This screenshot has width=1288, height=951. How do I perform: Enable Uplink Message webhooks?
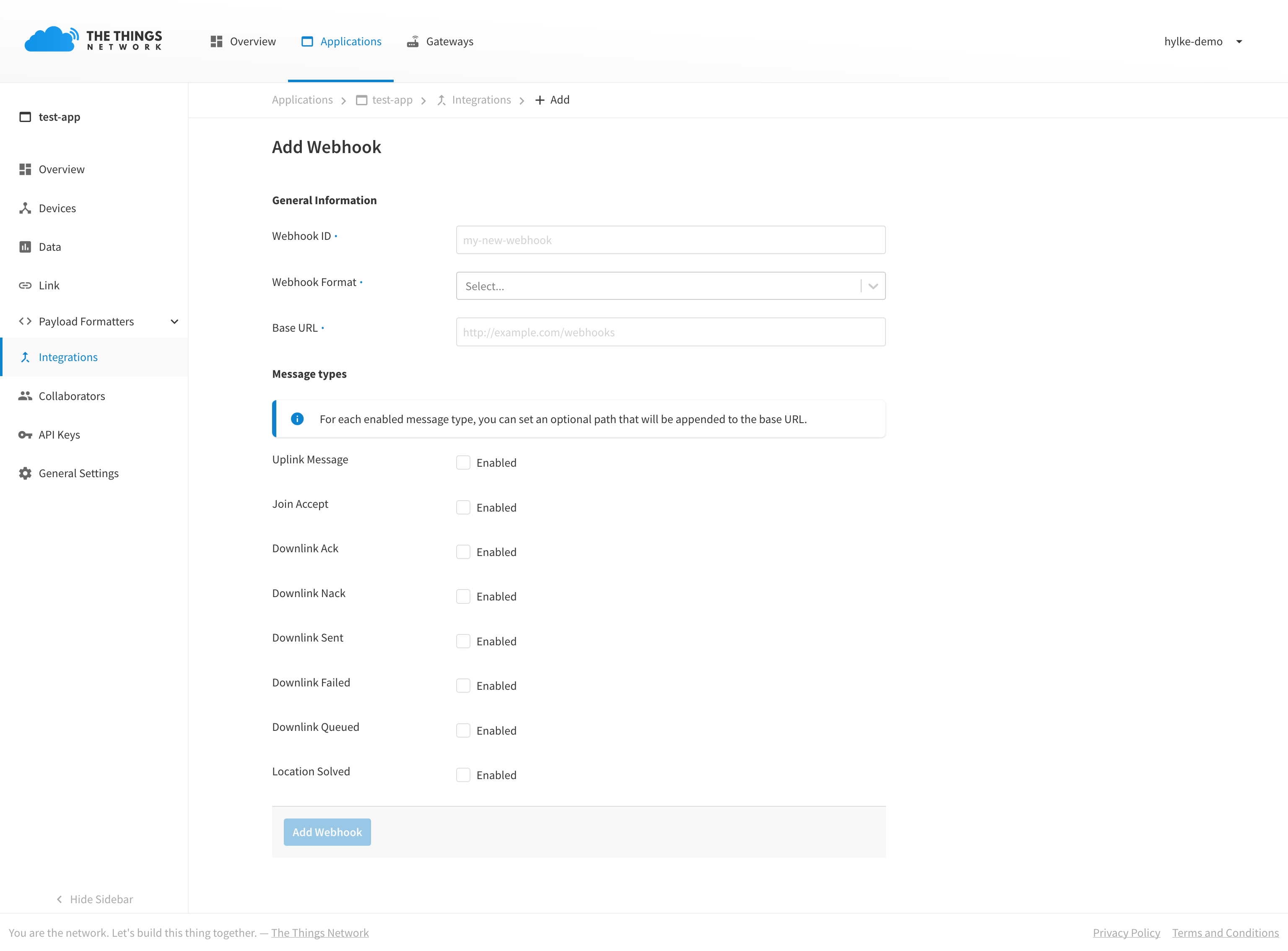pos(463,462)
